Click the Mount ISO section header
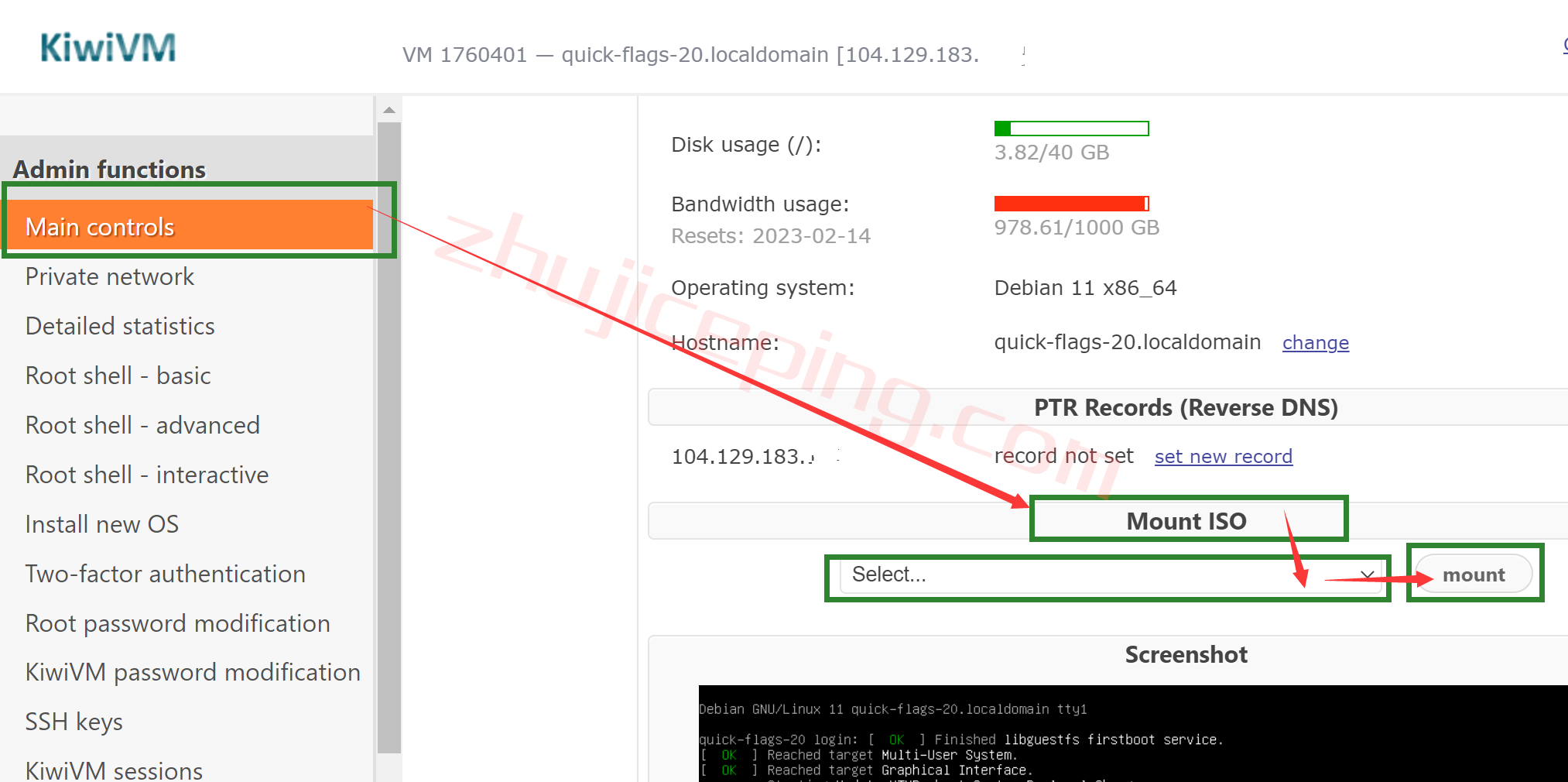The width and height of the screenshot is (1568, 782). (1186, 521)
